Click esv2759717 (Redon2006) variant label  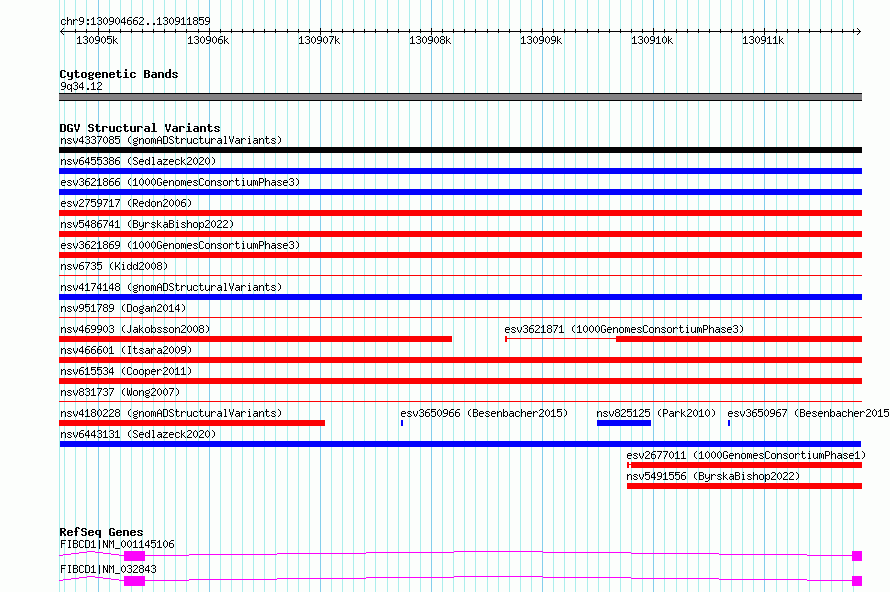[x=126, y=203]
